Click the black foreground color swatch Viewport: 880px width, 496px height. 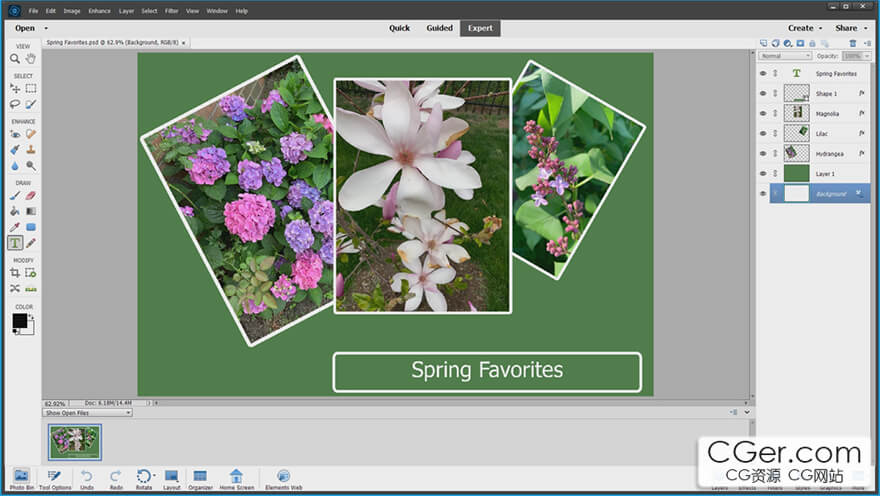pyautogui.click(x=20, y=320)
